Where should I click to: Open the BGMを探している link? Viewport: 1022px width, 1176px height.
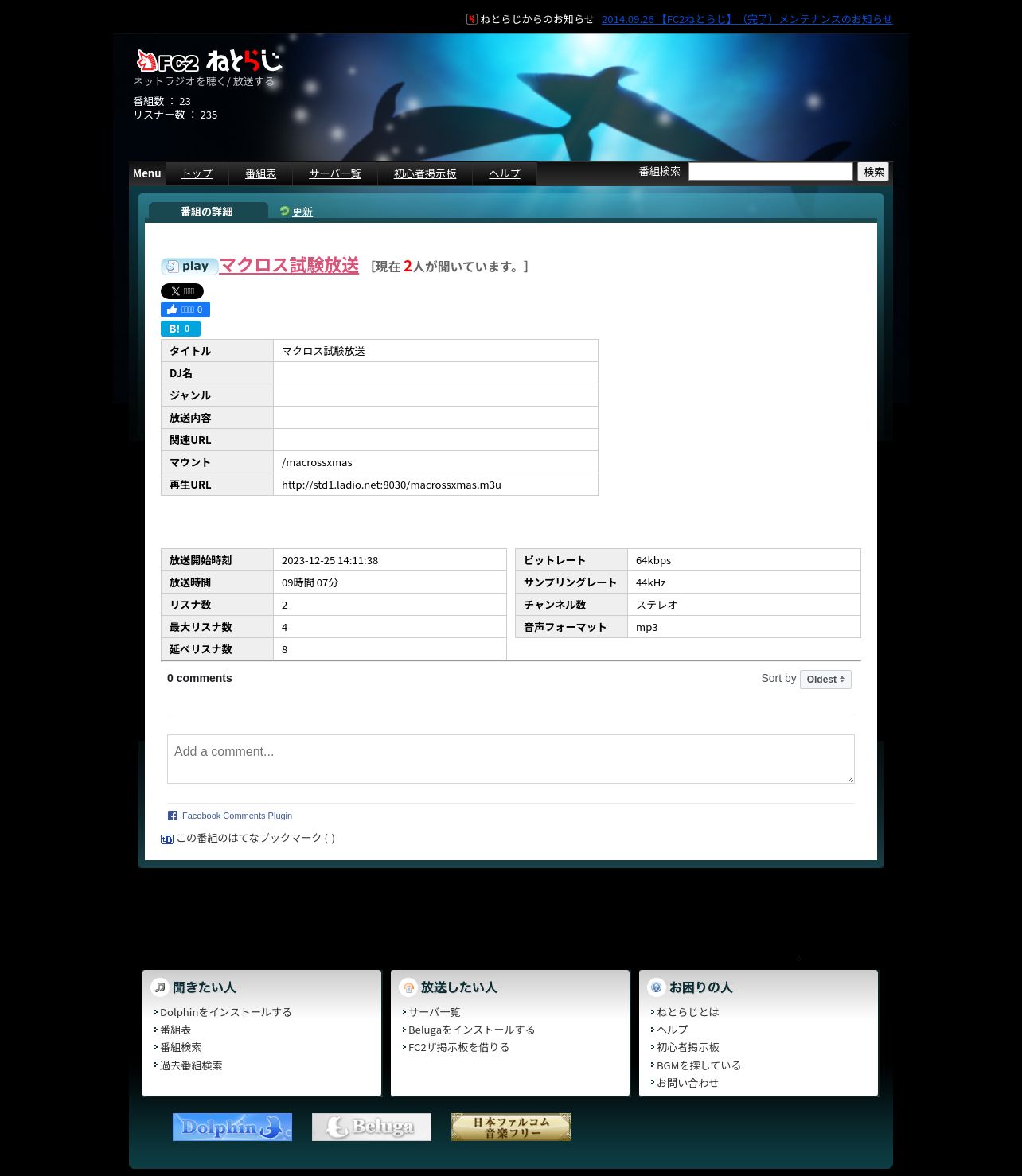coord(699,1065)
